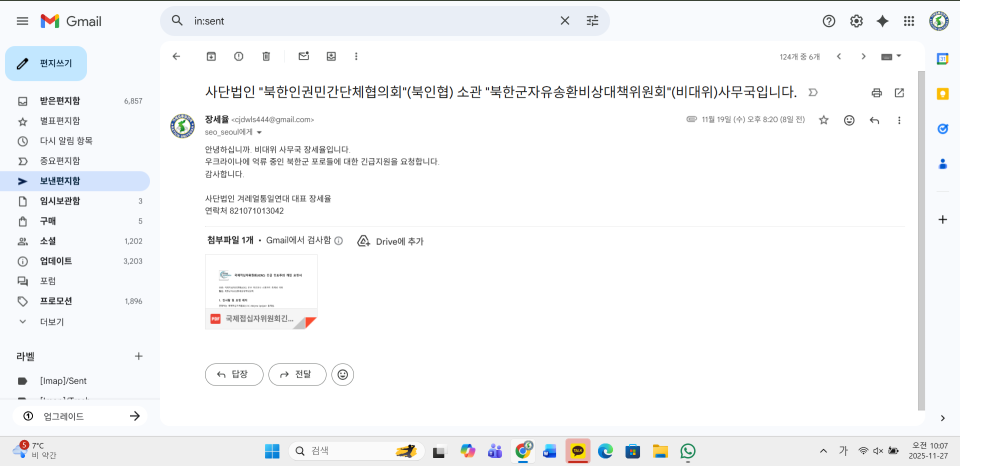Open the input tools dropdown arrow
This screenshot has height=476, width=1000.
[x=899, y=56]
